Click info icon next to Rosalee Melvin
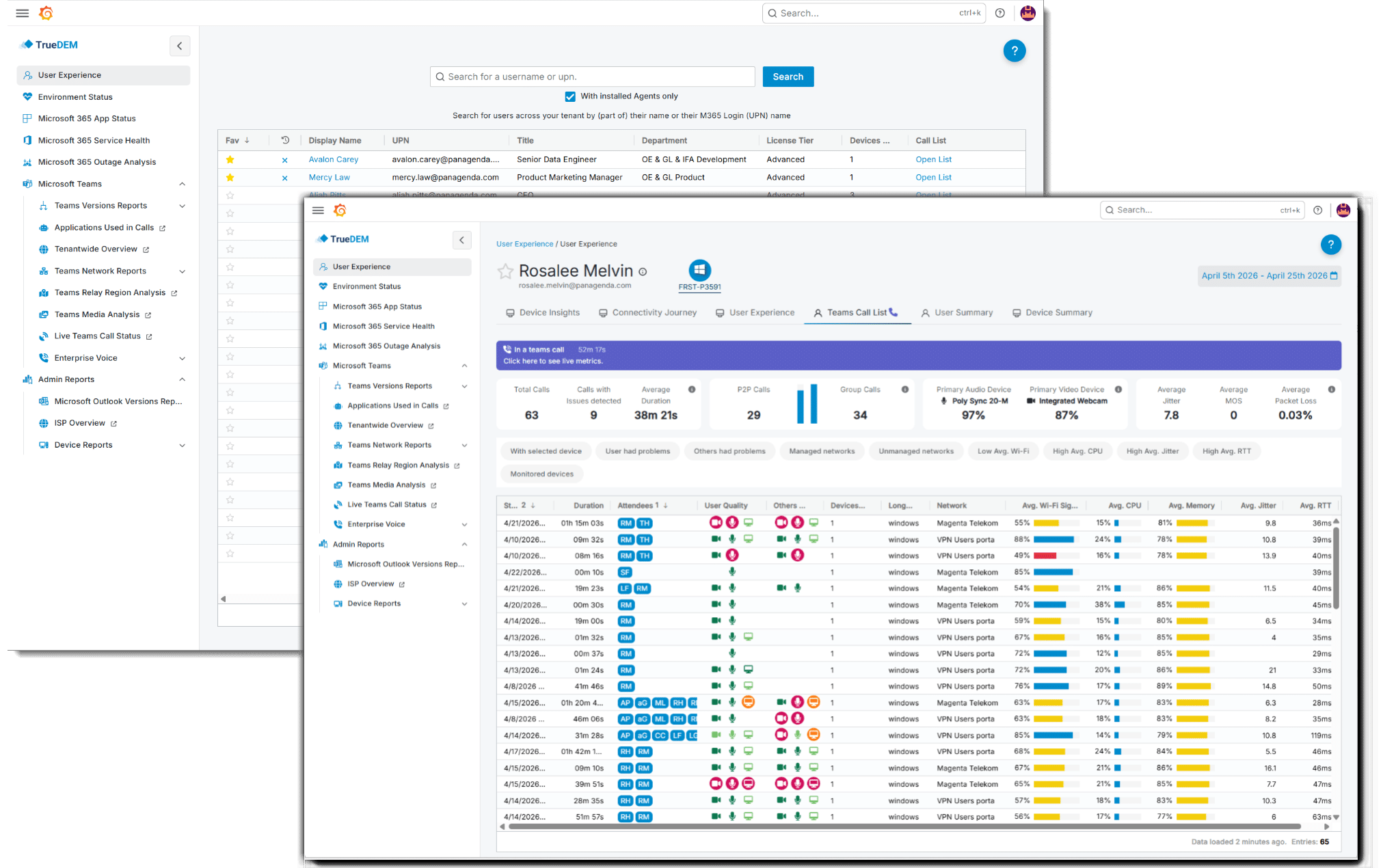Image resolution: width=1383 pixels, height=868 pixels. point(643,272)
